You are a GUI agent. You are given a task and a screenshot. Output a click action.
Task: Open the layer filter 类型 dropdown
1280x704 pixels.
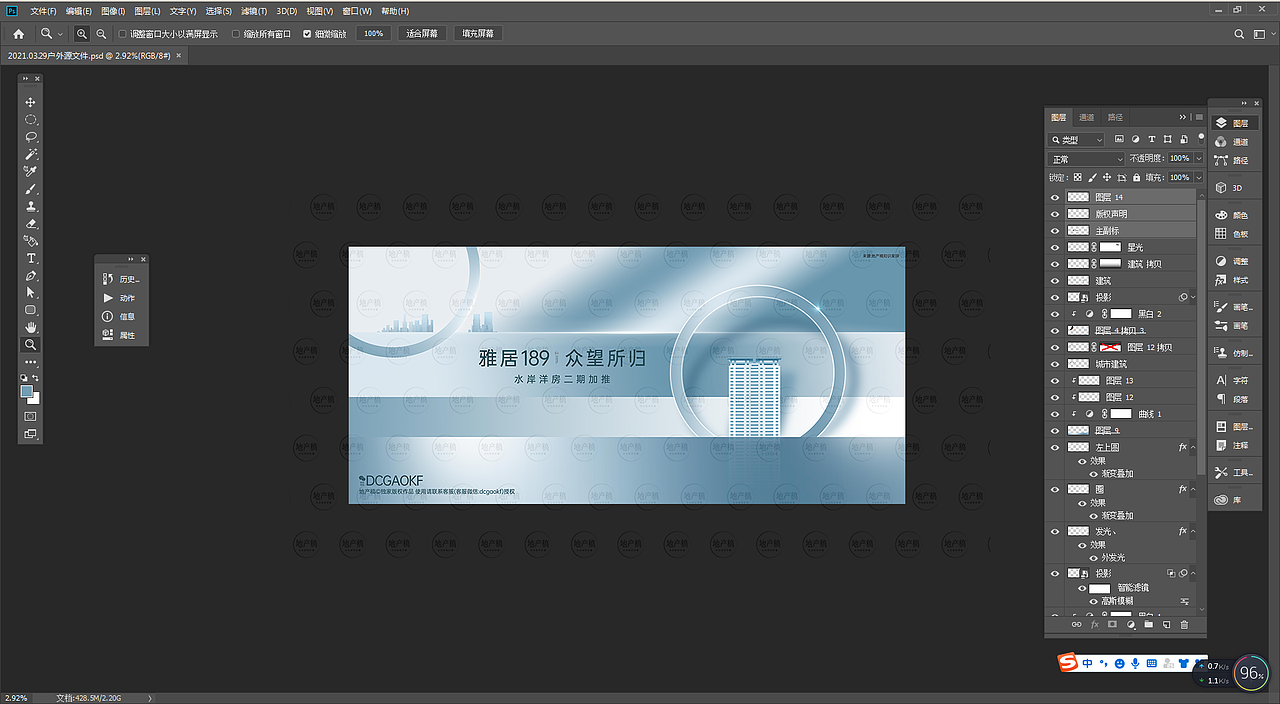pos(1076,140)
